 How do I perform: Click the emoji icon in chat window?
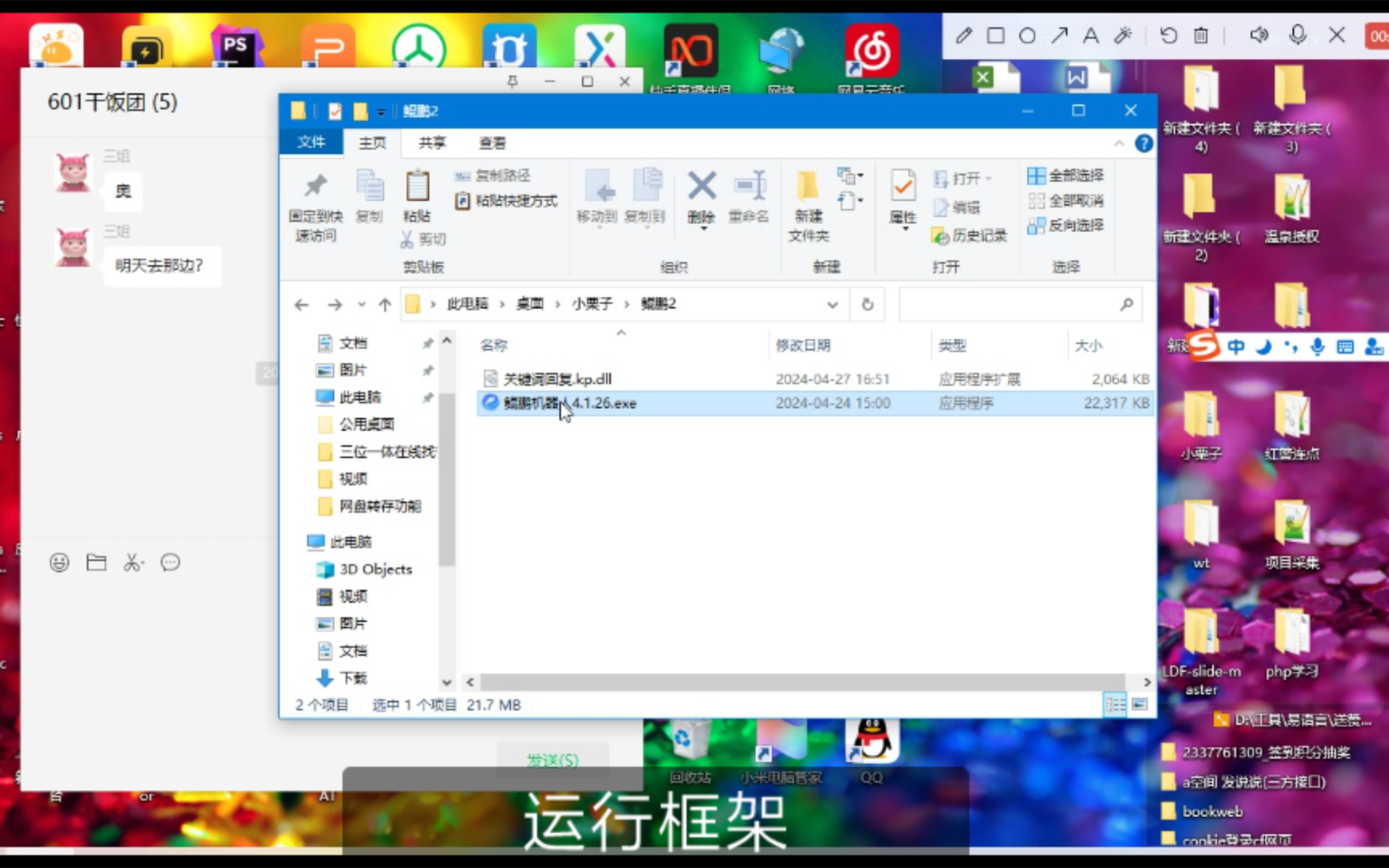59,563
